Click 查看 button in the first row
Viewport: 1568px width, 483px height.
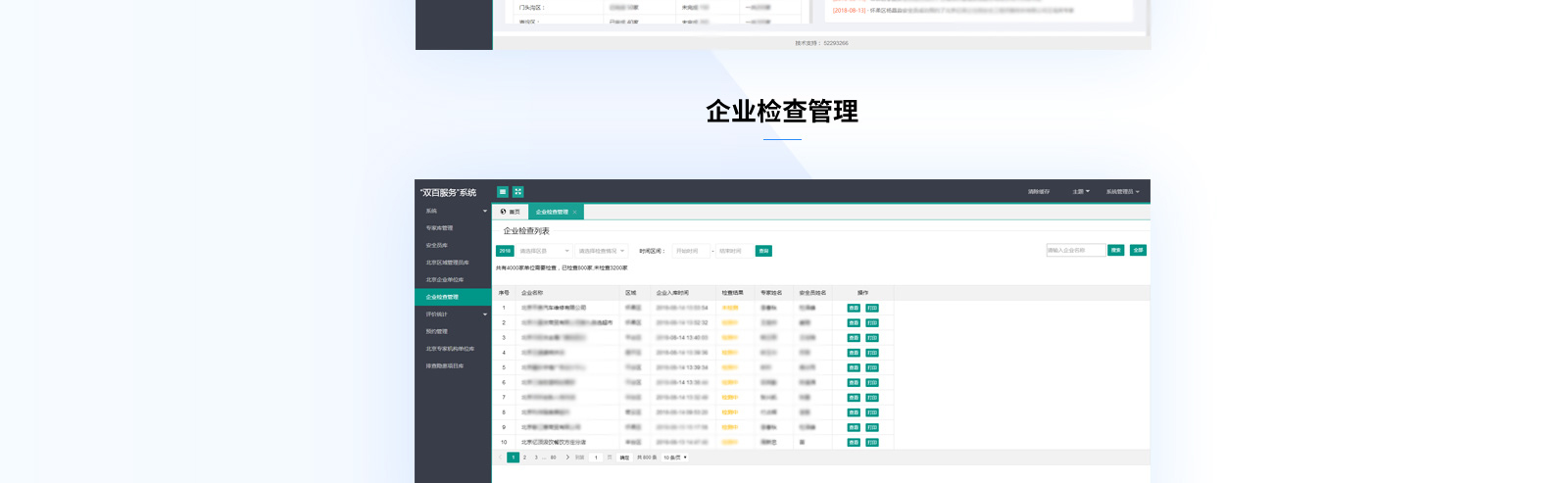click(854, 308)
